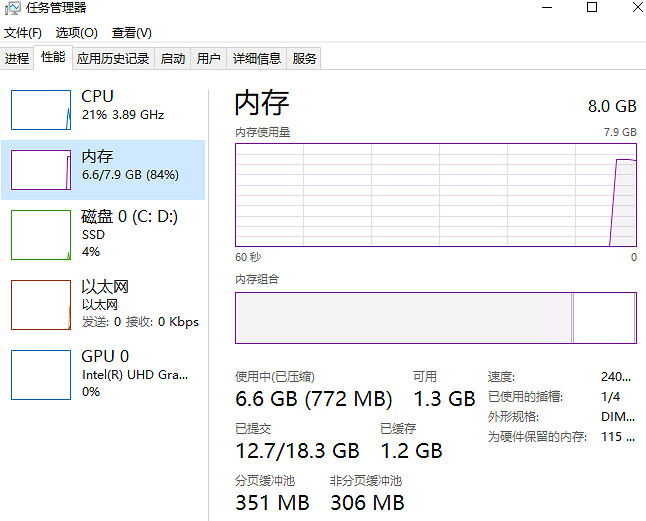Go to the 用户 tab
The height and width of the screenshot is (521, 646).
(x=209, y=59)
